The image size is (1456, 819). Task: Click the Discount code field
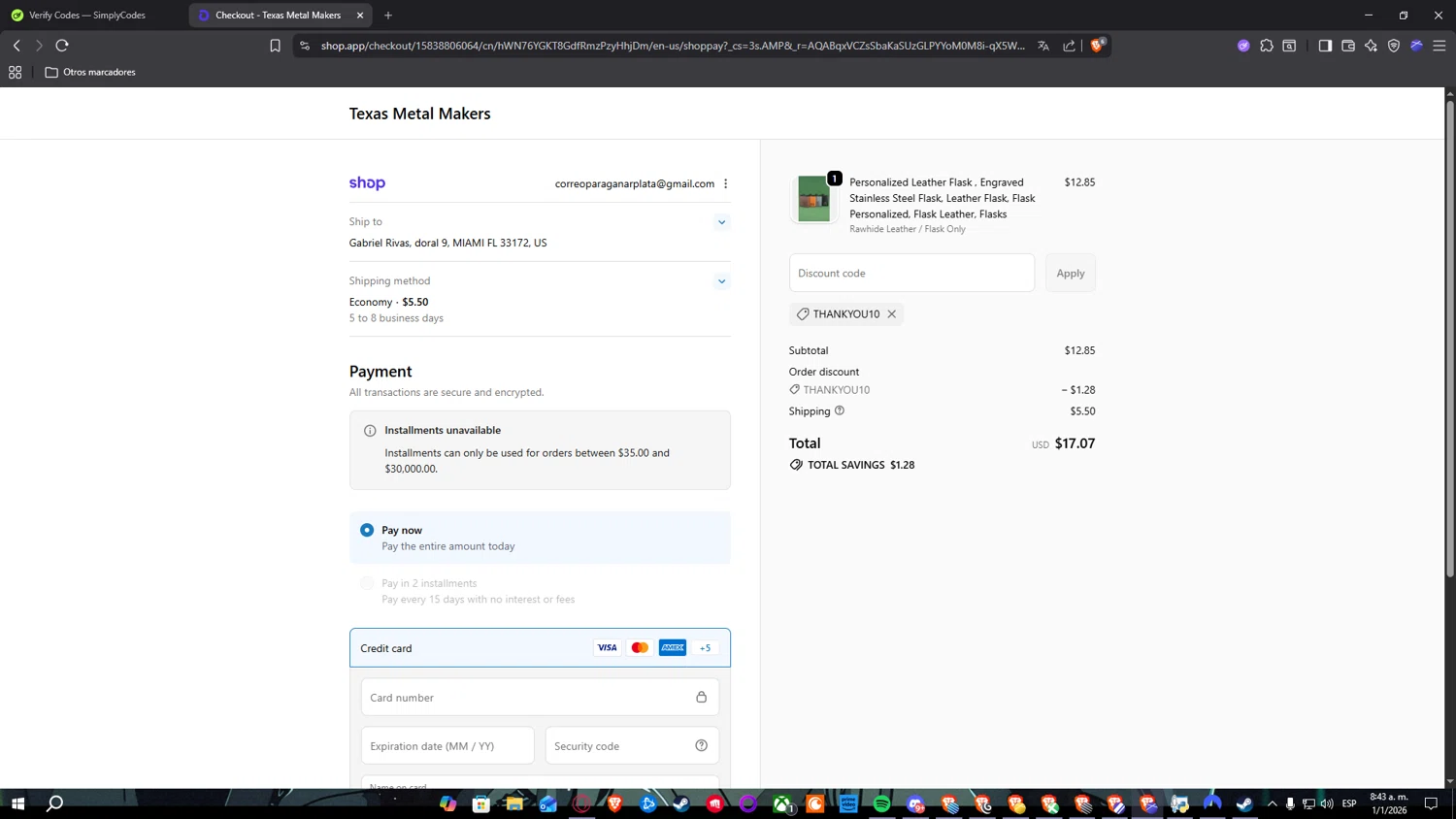(x=911, y=273)
